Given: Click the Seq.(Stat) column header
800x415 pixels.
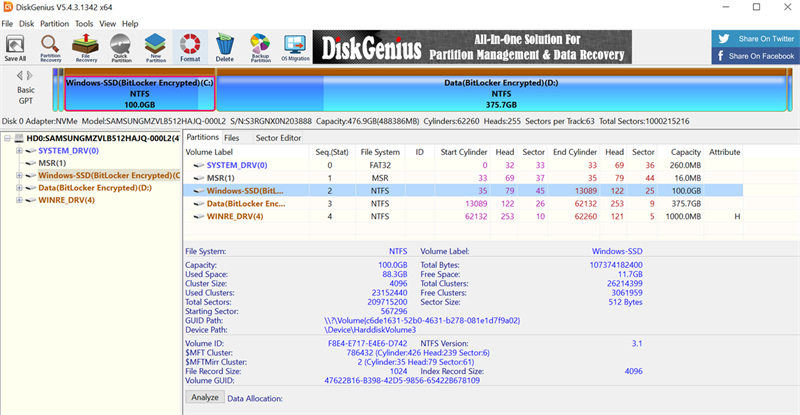Looking at the screenshot, I should click(x=332, y=152).
